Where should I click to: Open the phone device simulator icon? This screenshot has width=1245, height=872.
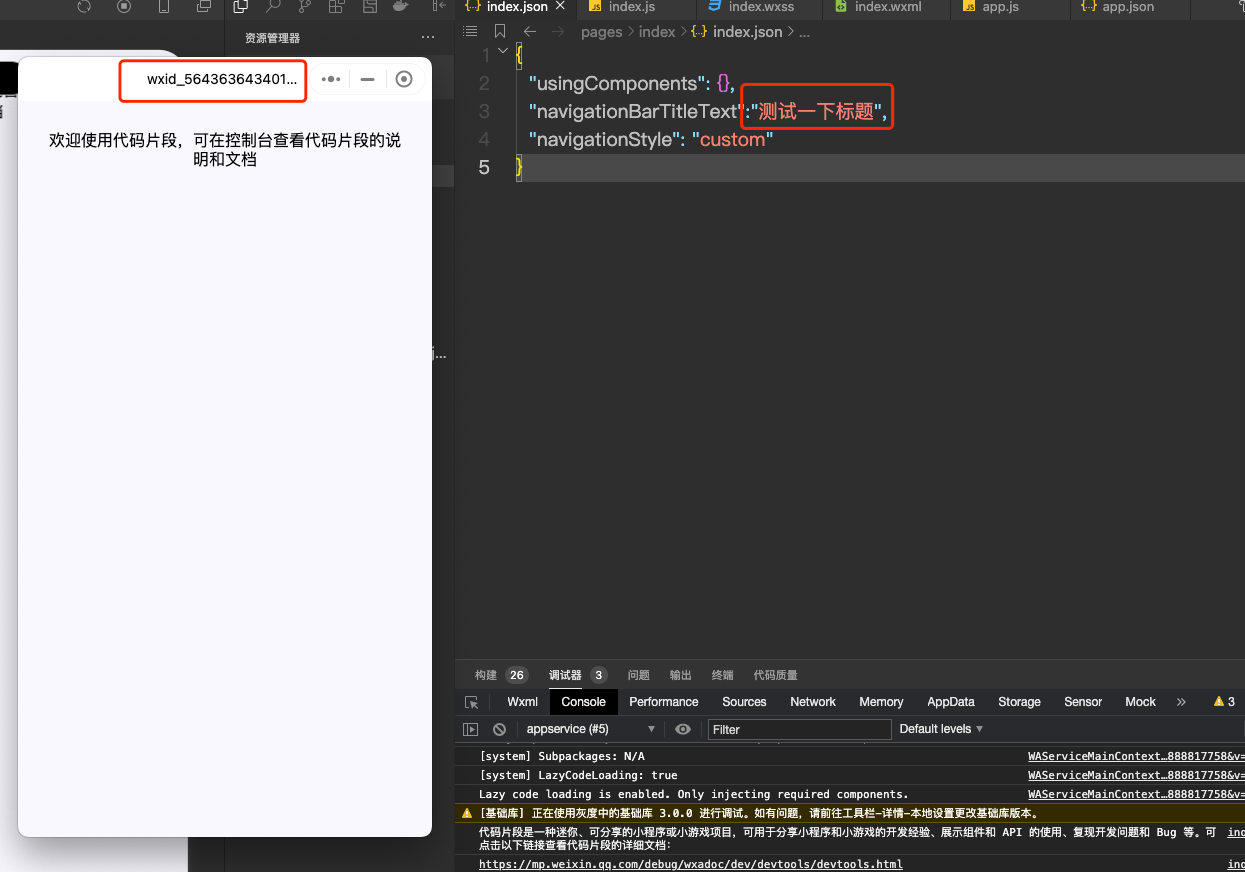164,8
